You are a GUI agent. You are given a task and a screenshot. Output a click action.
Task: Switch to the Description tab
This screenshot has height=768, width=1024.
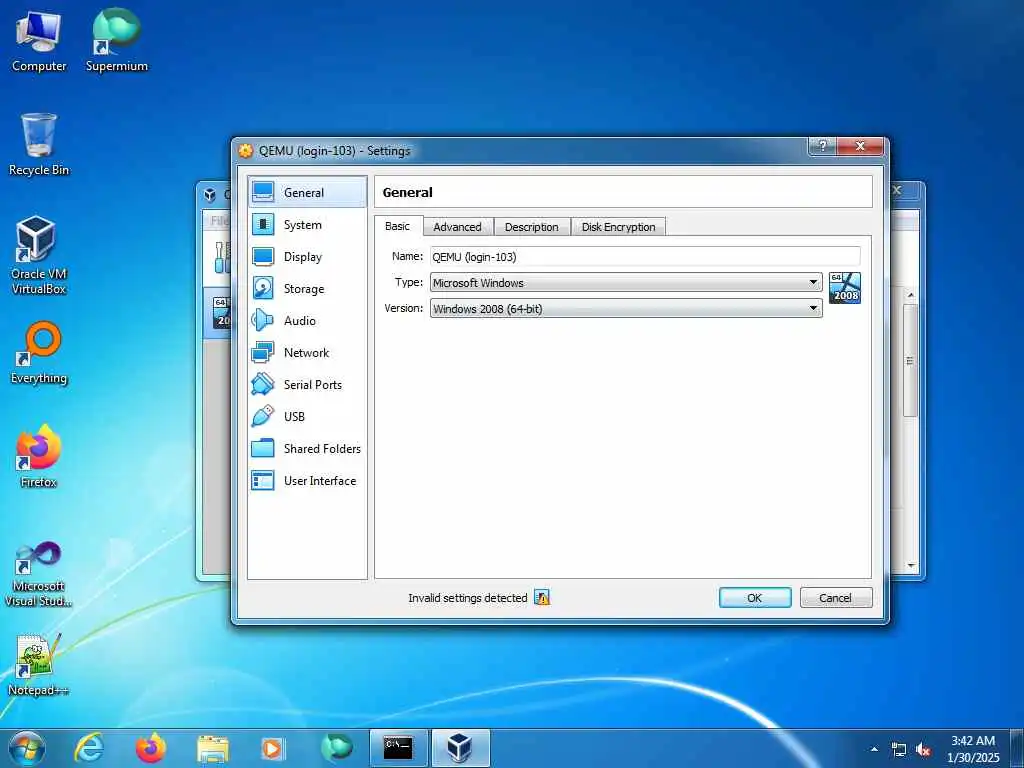pyautogui.click(x=532, y=227)
